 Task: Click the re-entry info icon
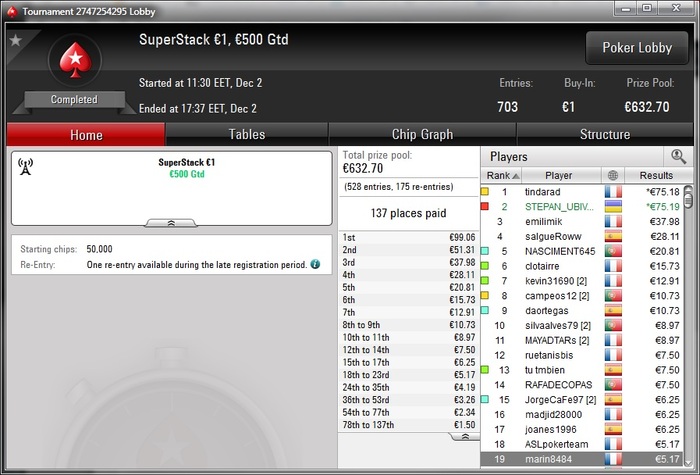315,264
